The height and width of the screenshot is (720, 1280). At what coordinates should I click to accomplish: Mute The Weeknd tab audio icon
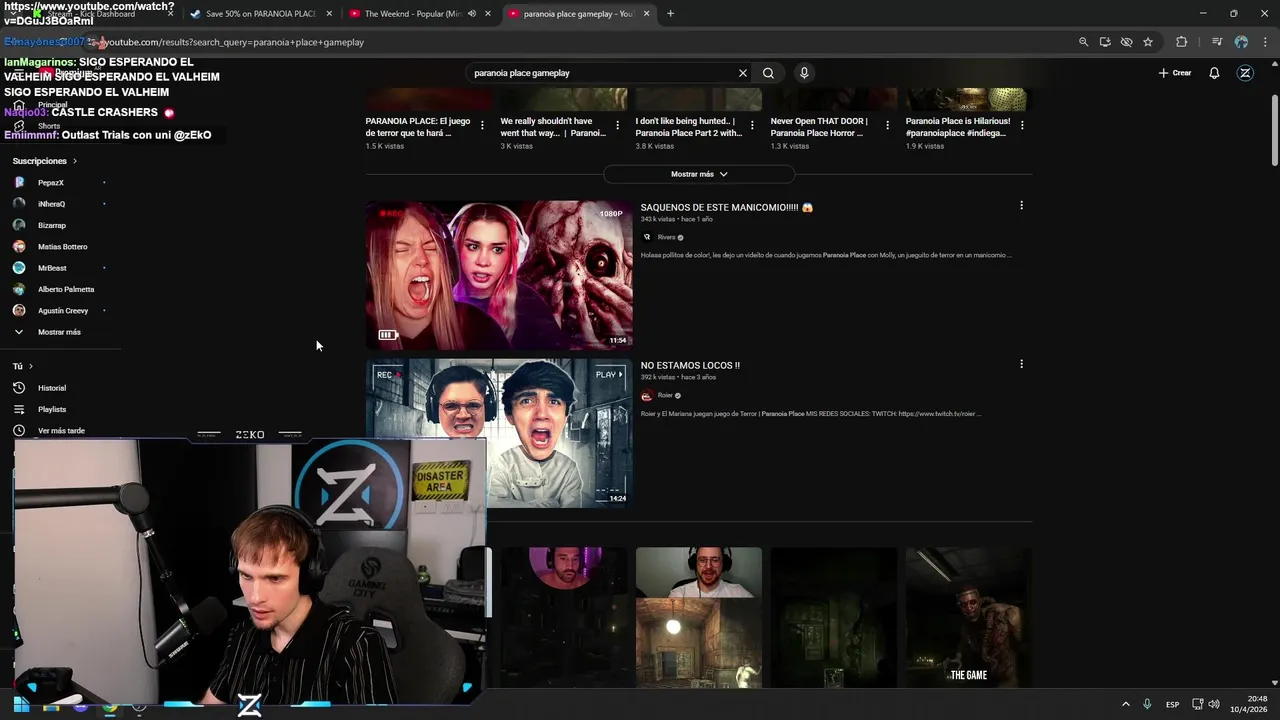tap(472, 14)
